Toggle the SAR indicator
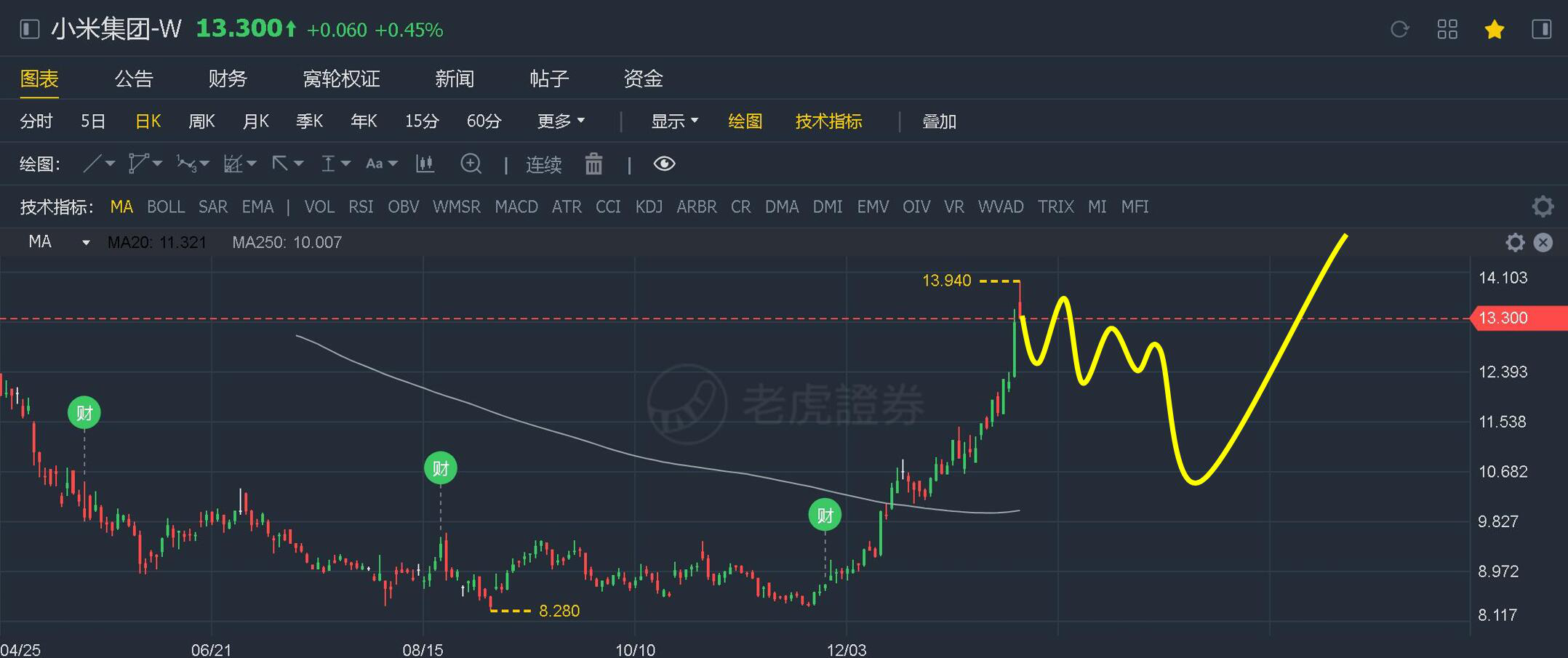1568x658 pixels. pos(213,206)
